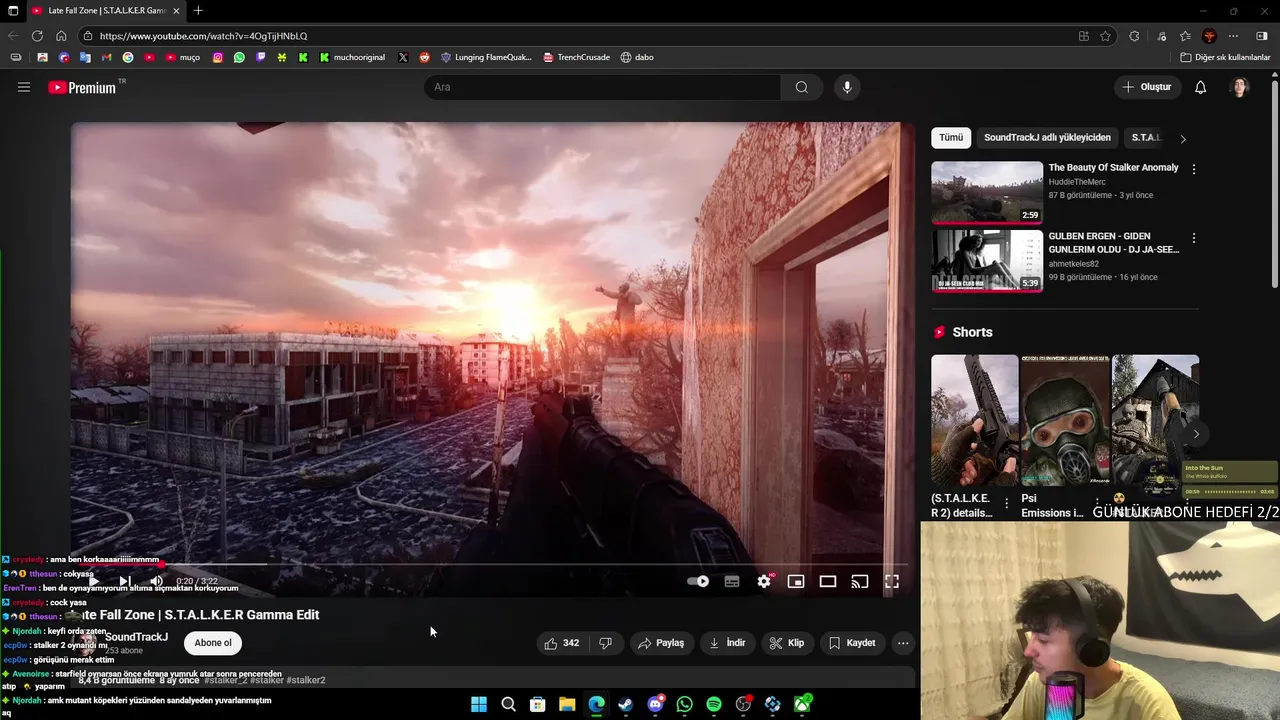Viewport: 1280px width, 720px height.
Task: Click the Oluştur create button
Action: pos(1146,87)
